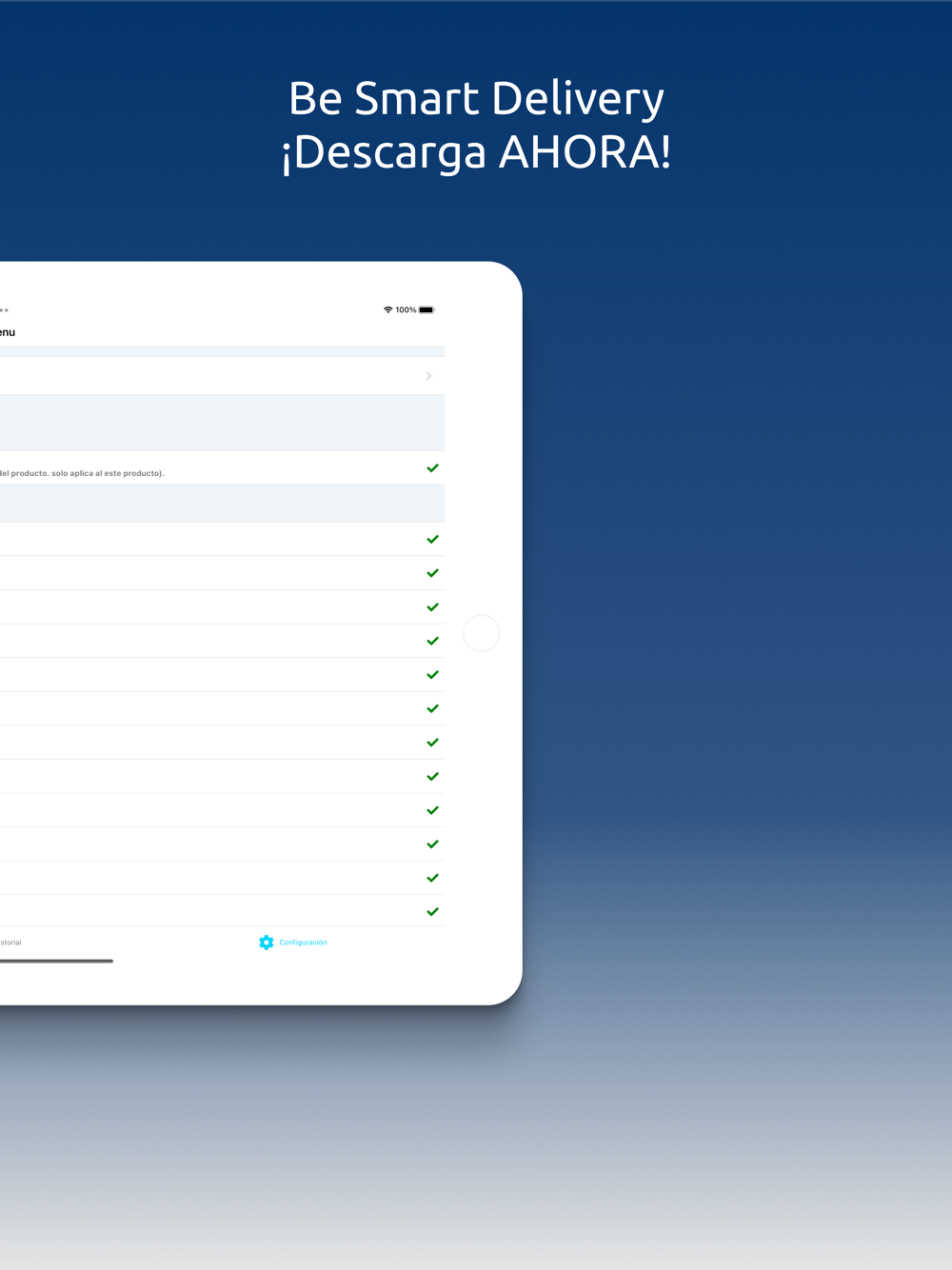The image size is (952, 1270).
Task: Tap the iPad home button circle
Action: (x=482, y=633)
